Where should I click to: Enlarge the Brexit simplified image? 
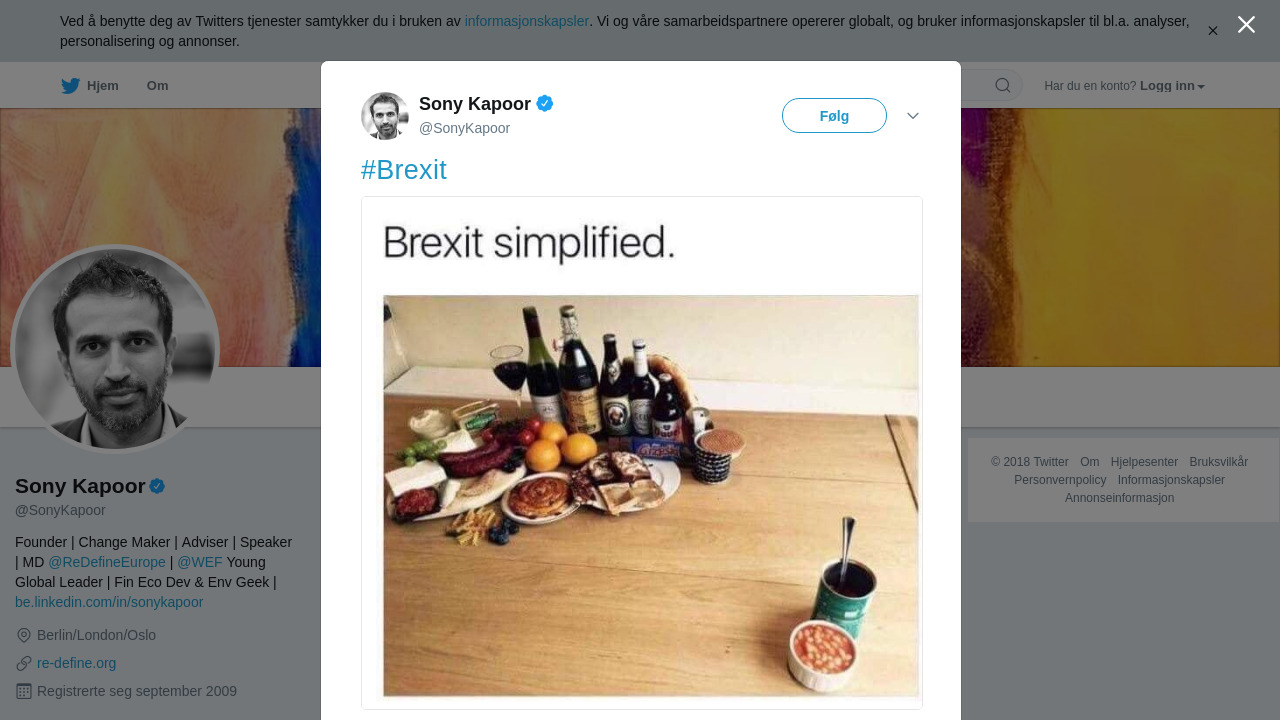tap(642, 452)
